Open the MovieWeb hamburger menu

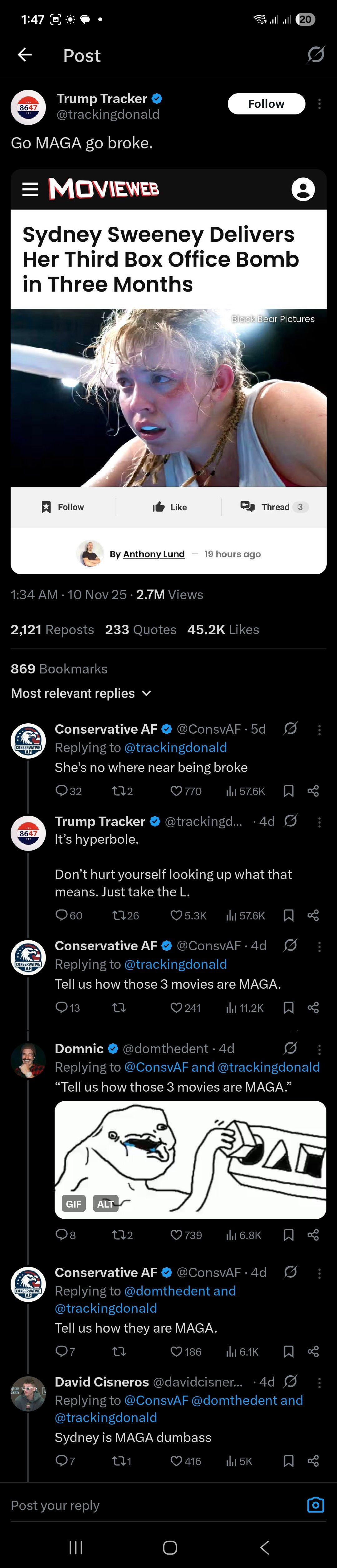[x=30, y=189]
